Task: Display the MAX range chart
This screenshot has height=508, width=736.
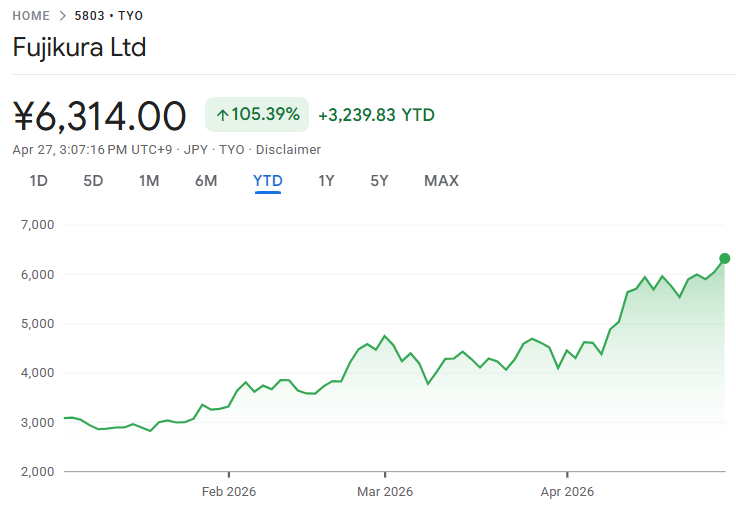Action: pyautogui.click(x=441, y=181)
